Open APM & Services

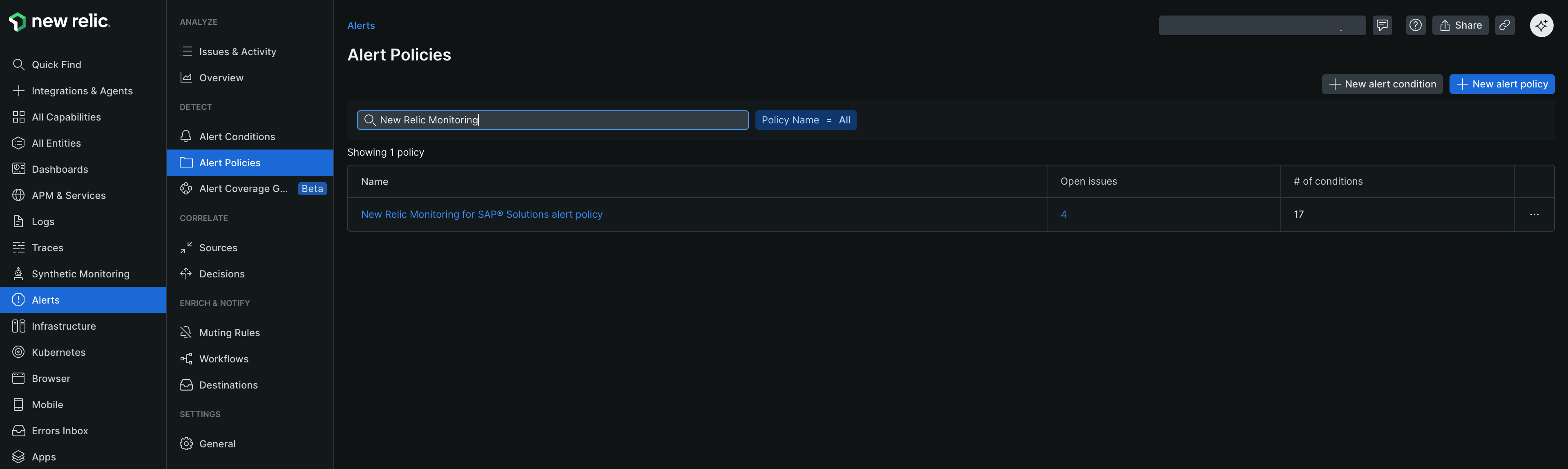click(x=69, y=194)
